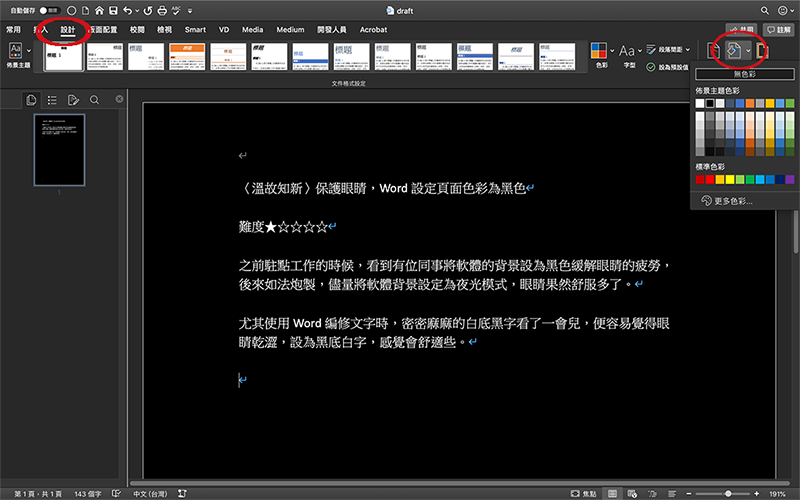Enable 焦點 focus mode in status bar
This screenshot has width=800, height=500.
click(x=584, y=493)
